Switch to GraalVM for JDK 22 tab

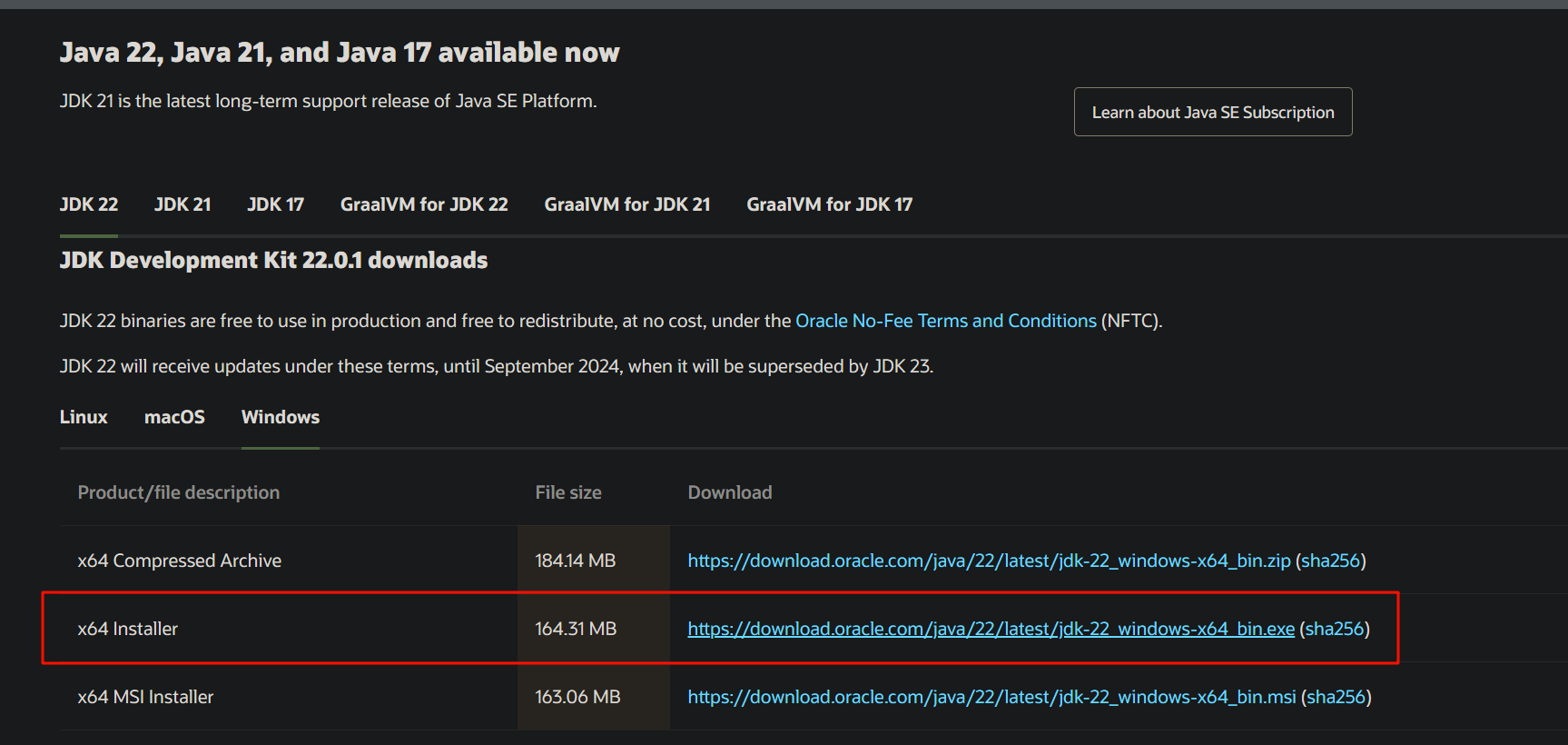(x=424, y=204)
